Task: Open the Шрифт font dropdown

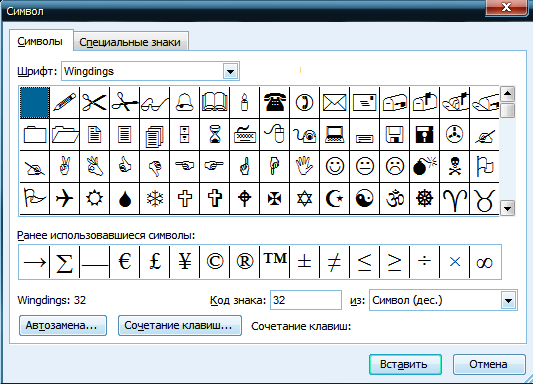Action: (230, 71)
